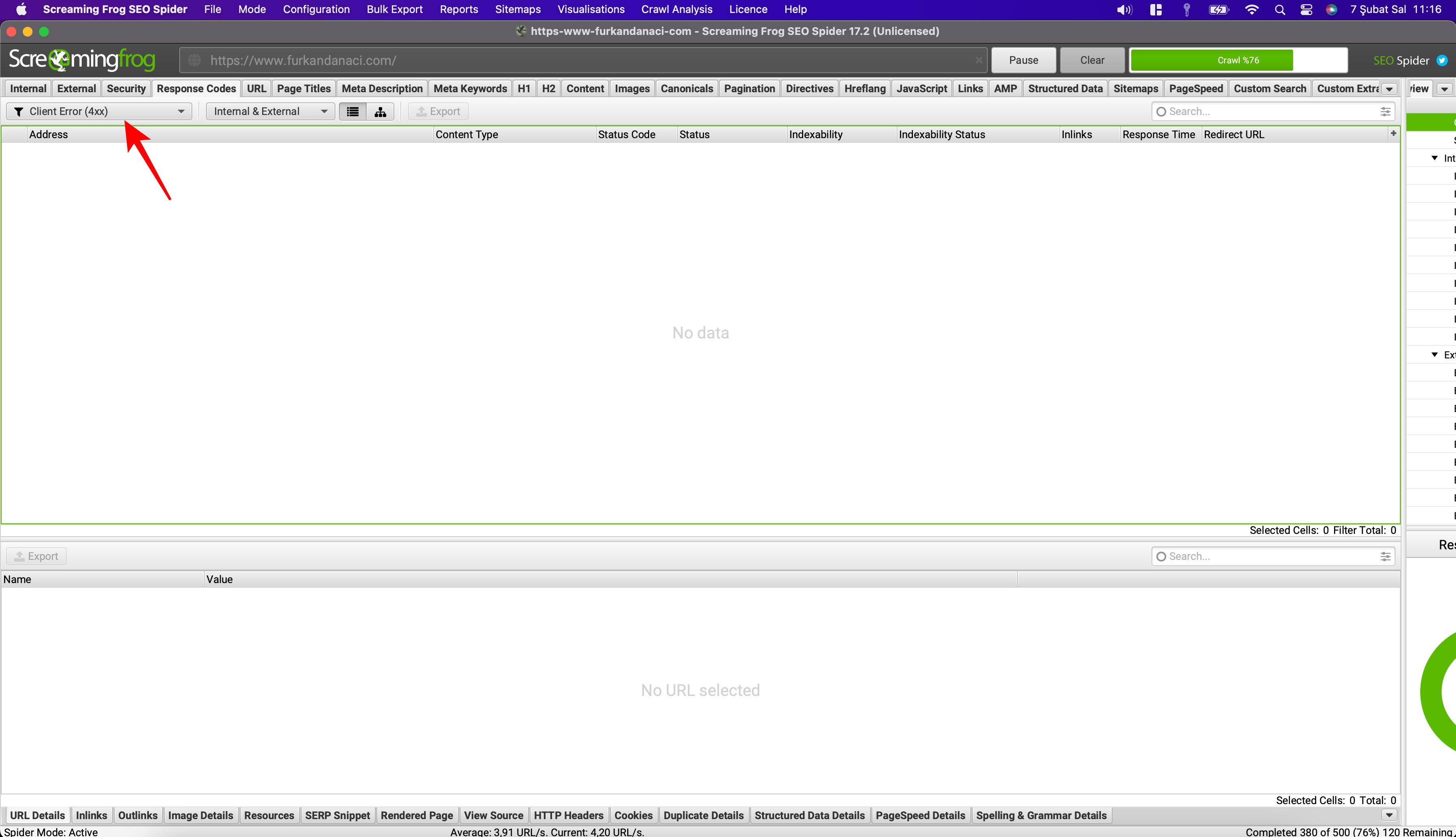
Task: Add column with plus icon
Action: pyautogui.click(x=1393, y=133)
